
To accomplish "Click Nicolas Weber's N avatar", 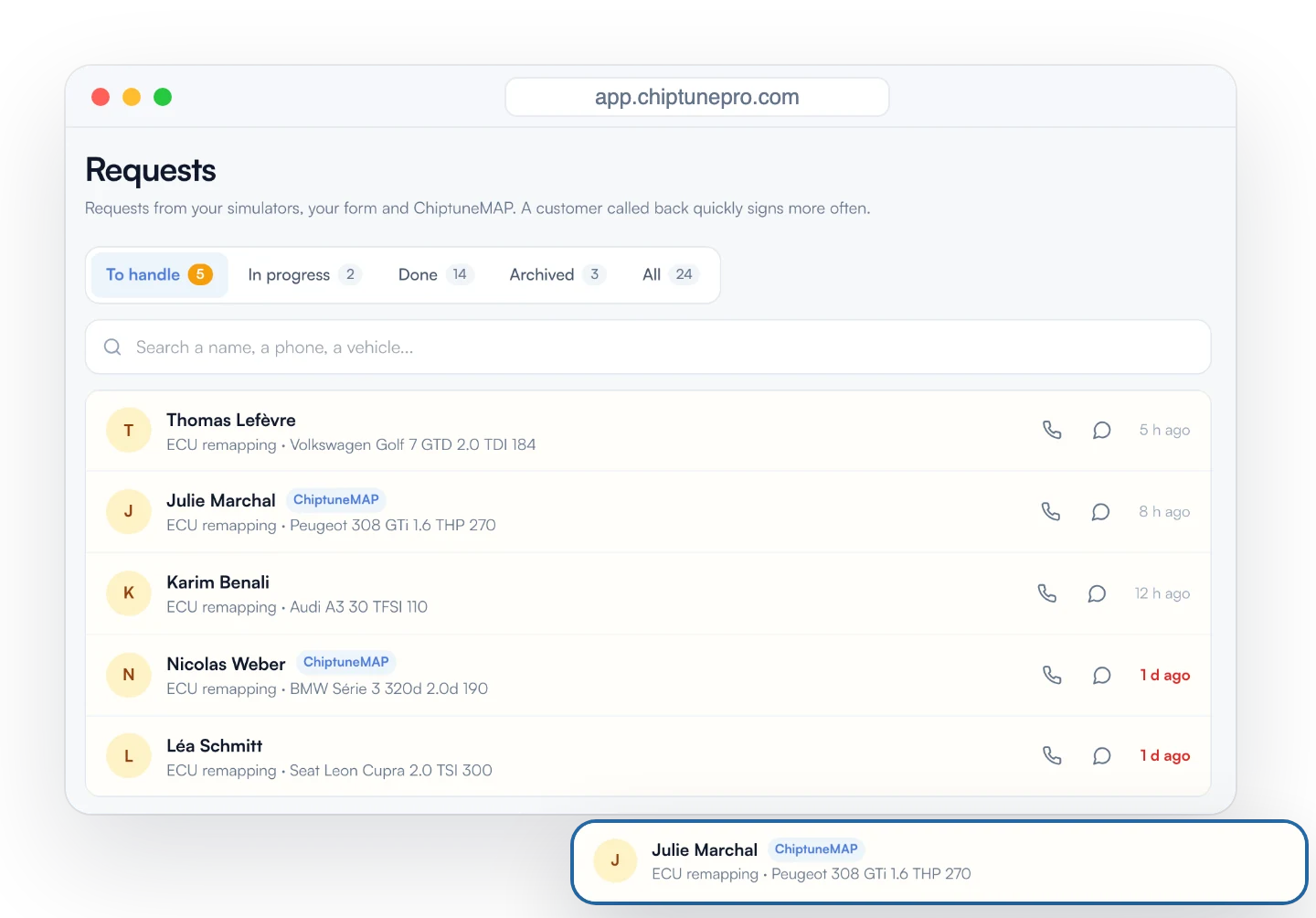I will click(x=129, y=675).
